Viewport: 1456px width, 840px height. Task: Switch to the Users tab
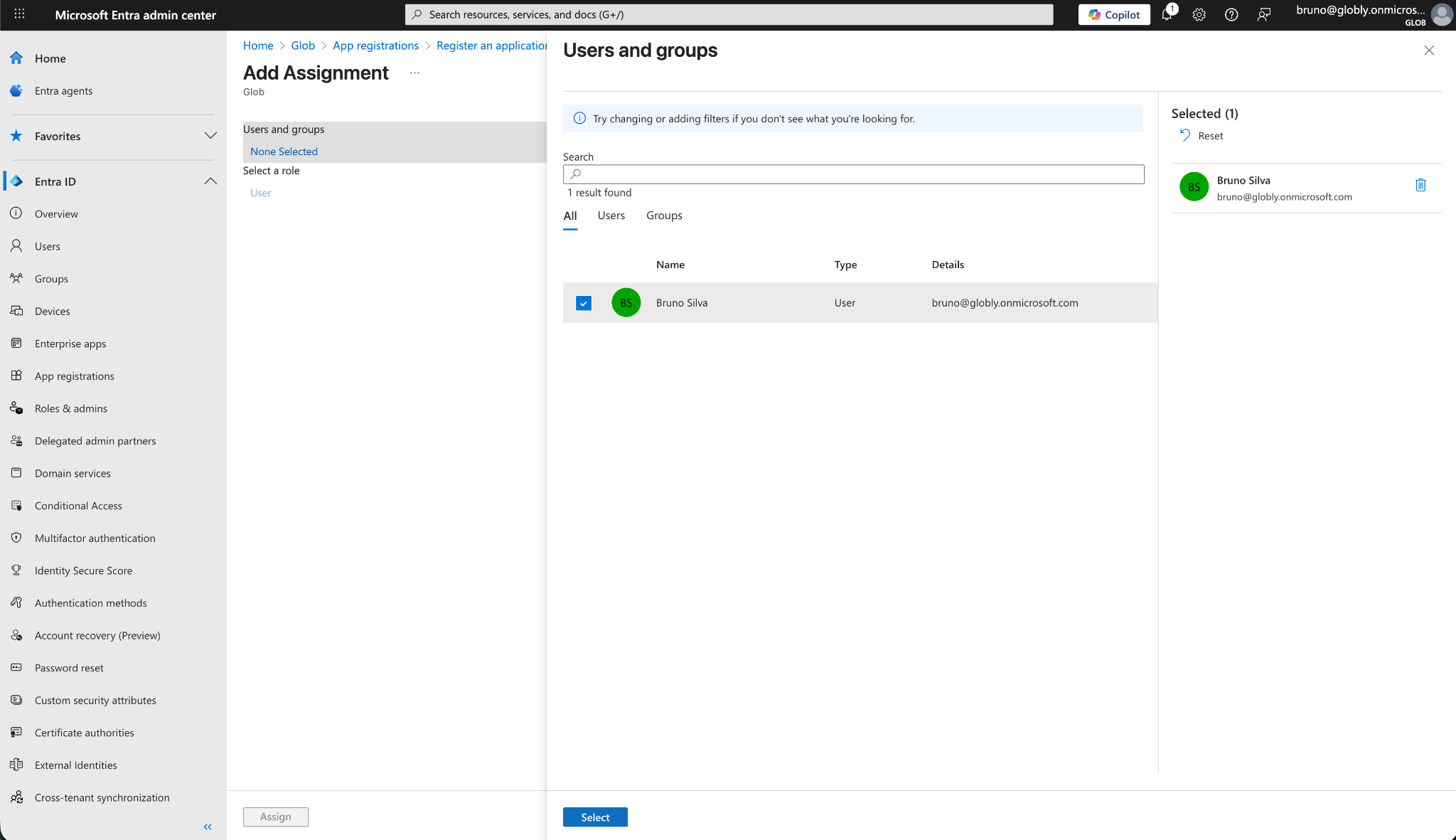pyautogui.click(x=611, y=216)
